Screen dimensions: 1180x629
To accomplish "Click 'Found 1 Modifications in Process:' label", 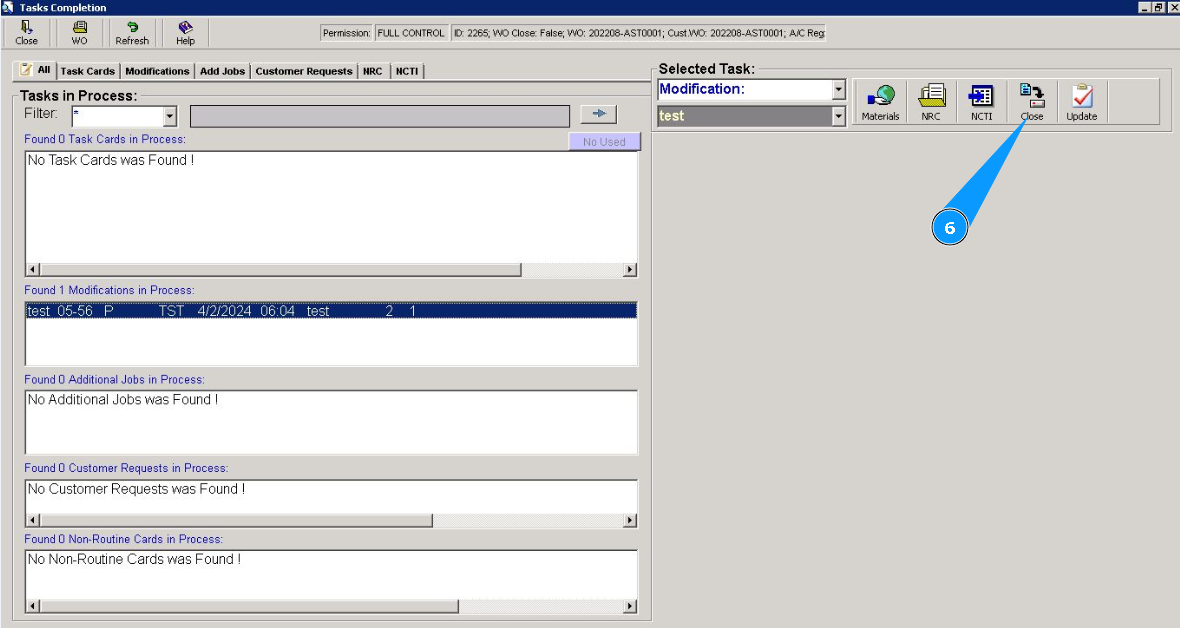I will [109, 290].
